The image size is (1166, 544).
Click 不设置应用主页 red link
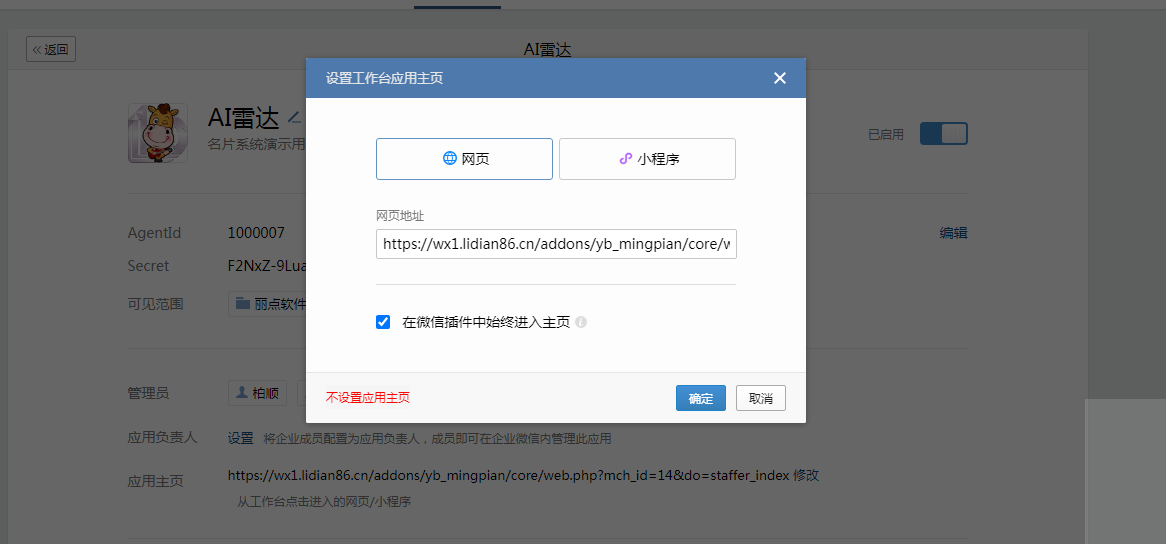tap(367, 398)
